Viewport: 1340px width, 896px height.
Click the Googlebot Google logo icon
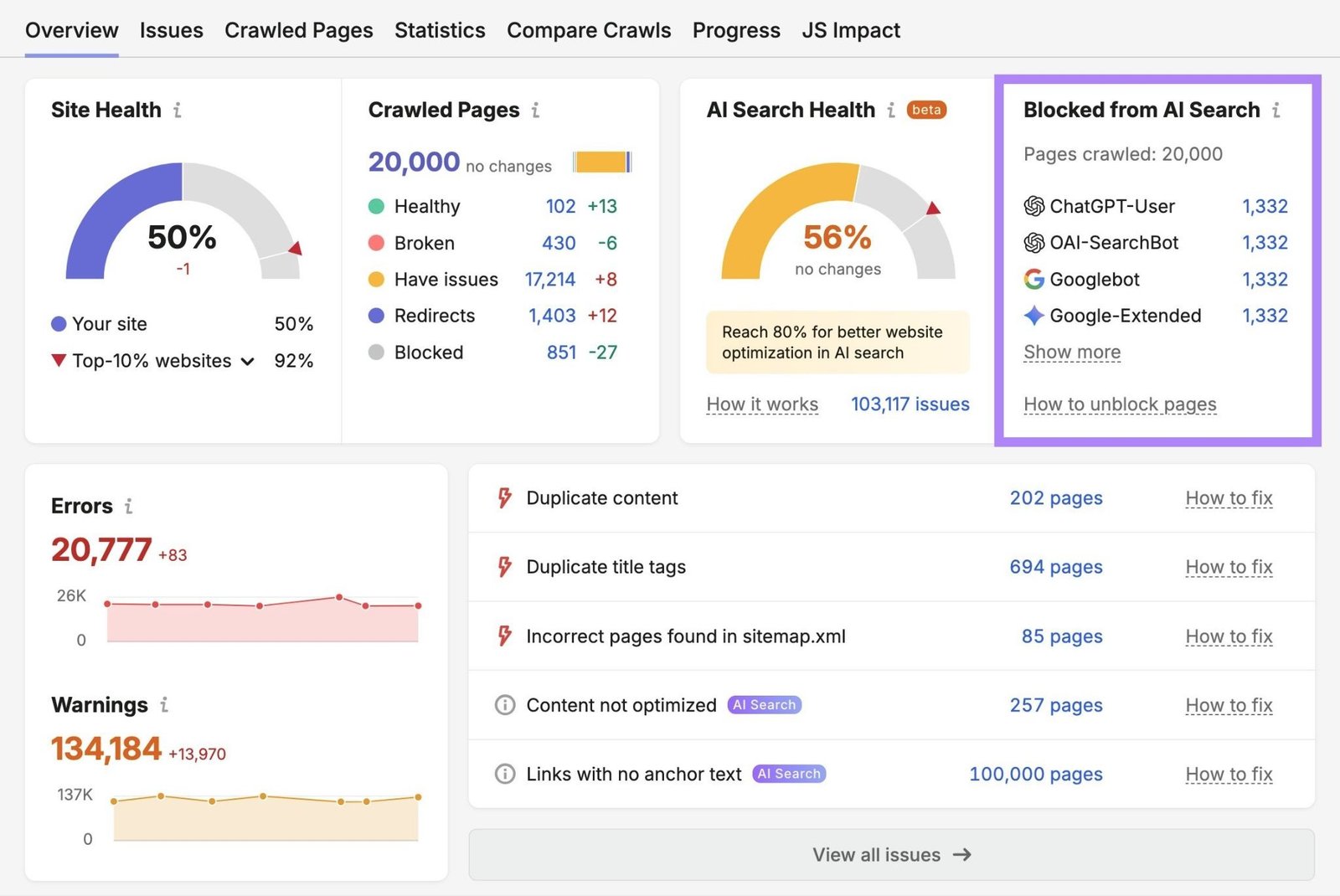(1034, 279)
